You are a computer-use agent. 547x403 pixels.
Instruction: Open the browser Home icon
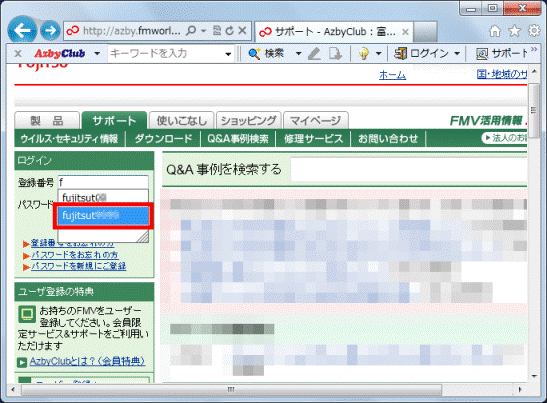[x=495, y=31]
